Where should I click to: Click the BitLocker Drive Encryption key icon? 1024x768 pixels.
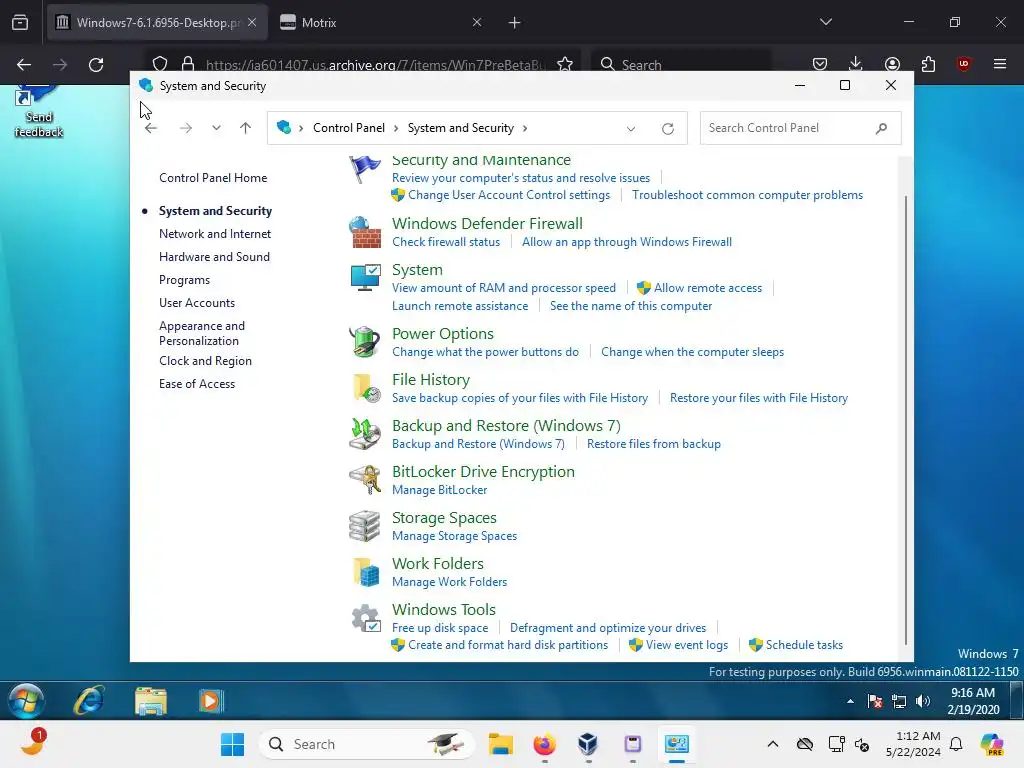pyautogui.click(x=364, y=480)
